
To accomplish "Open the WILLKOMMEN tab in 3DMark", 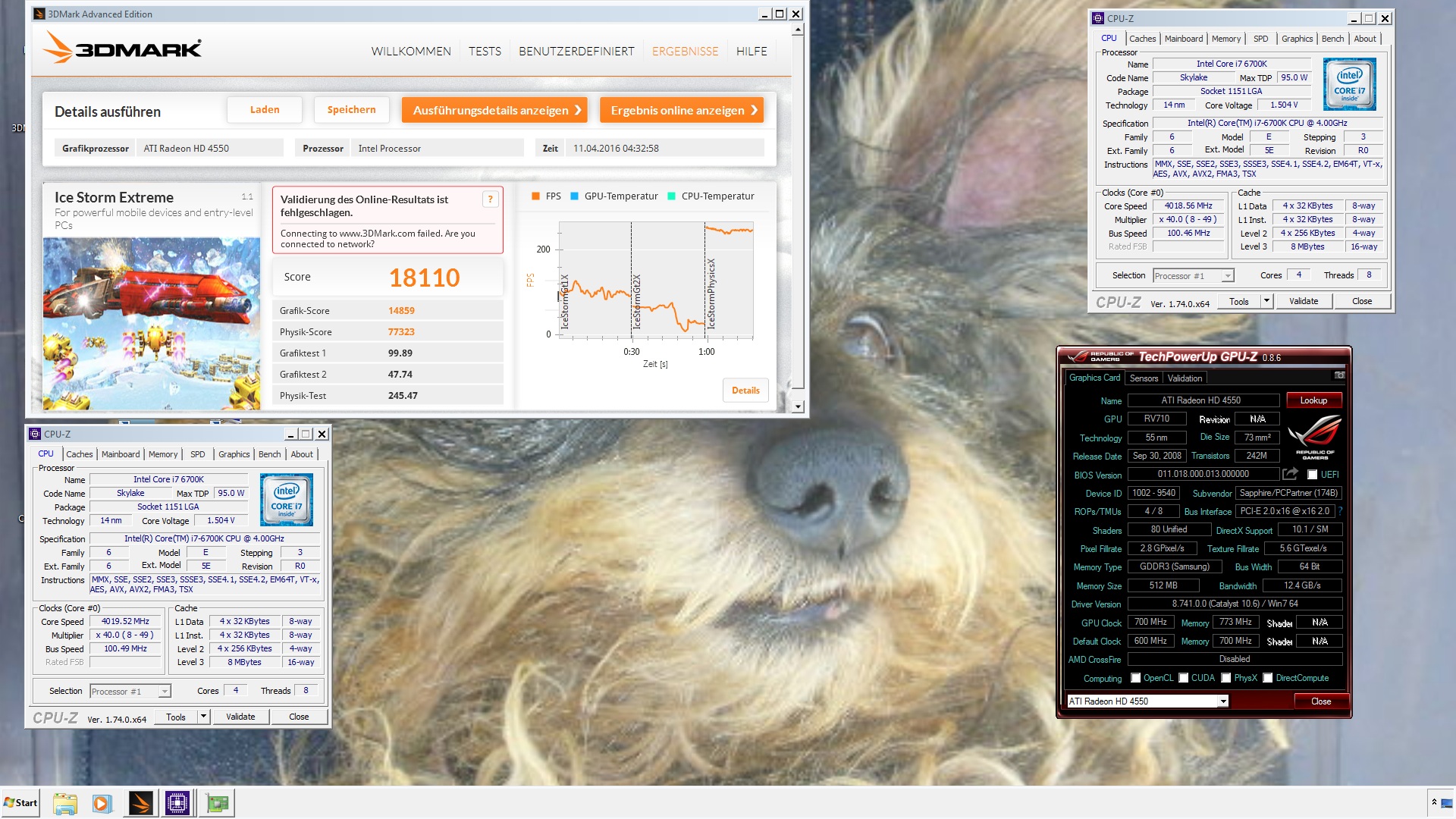I will tap(411, 51).
